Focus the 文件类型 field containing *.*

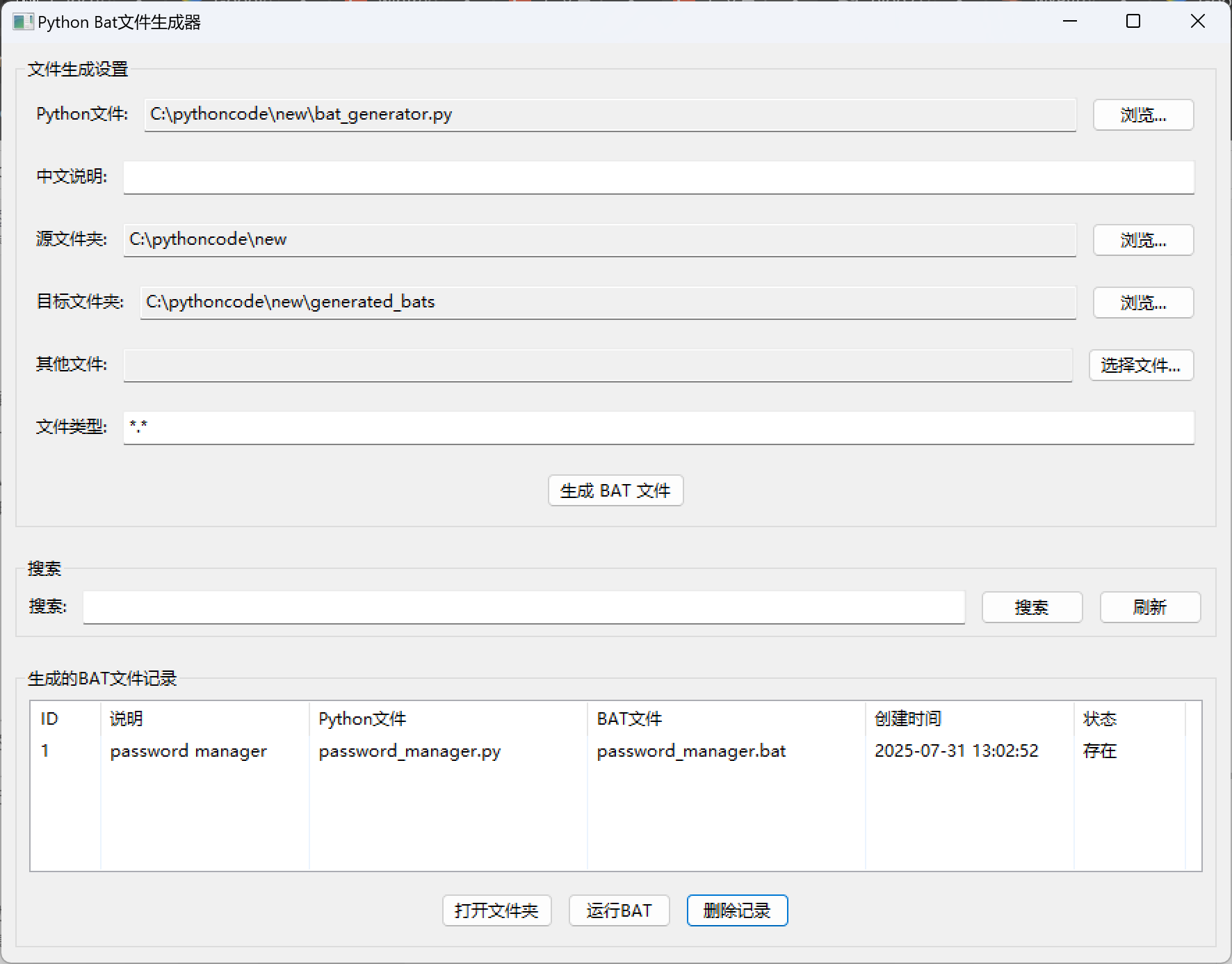pos(658,428)
